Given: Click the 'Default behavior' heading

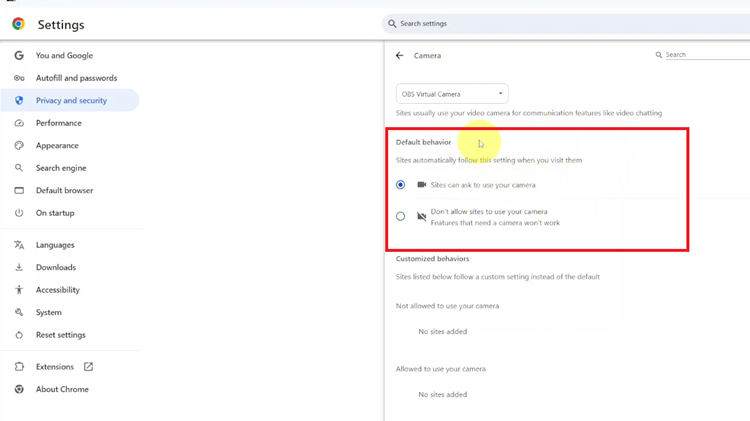Looking at the screenshot, I should pos(423,142).
